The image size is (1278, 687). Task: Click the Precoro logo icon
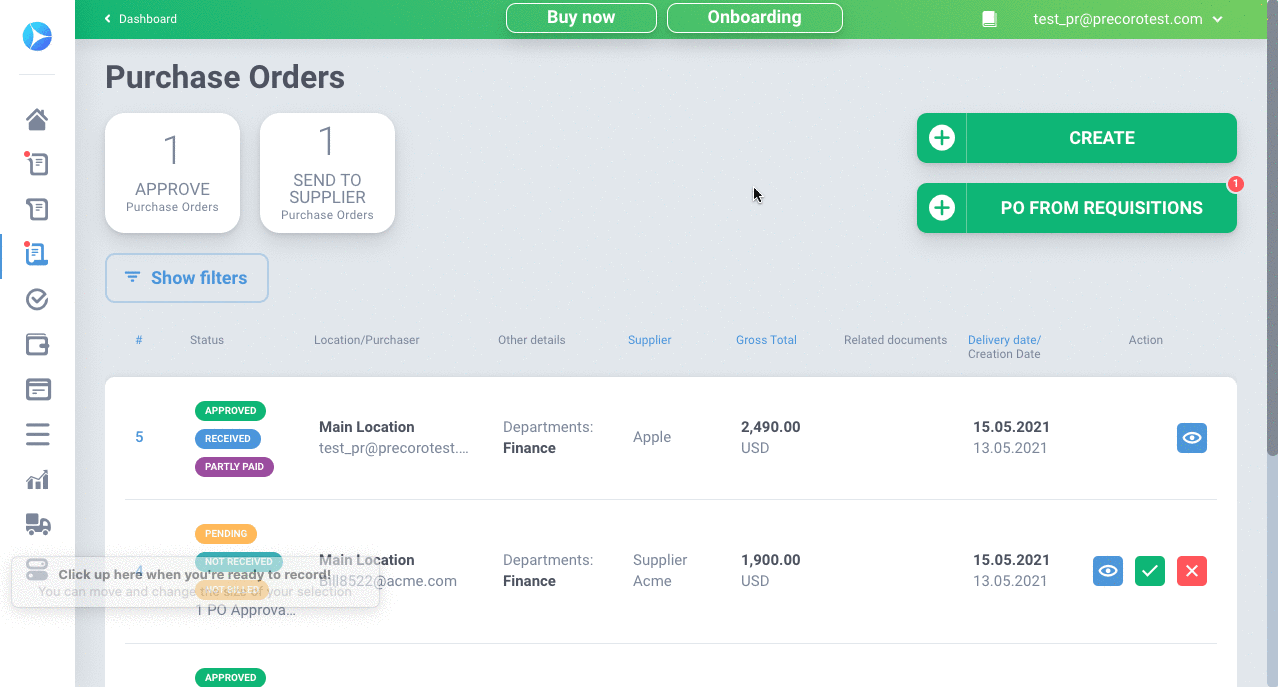pyautogui.click(x=37, y=36)
